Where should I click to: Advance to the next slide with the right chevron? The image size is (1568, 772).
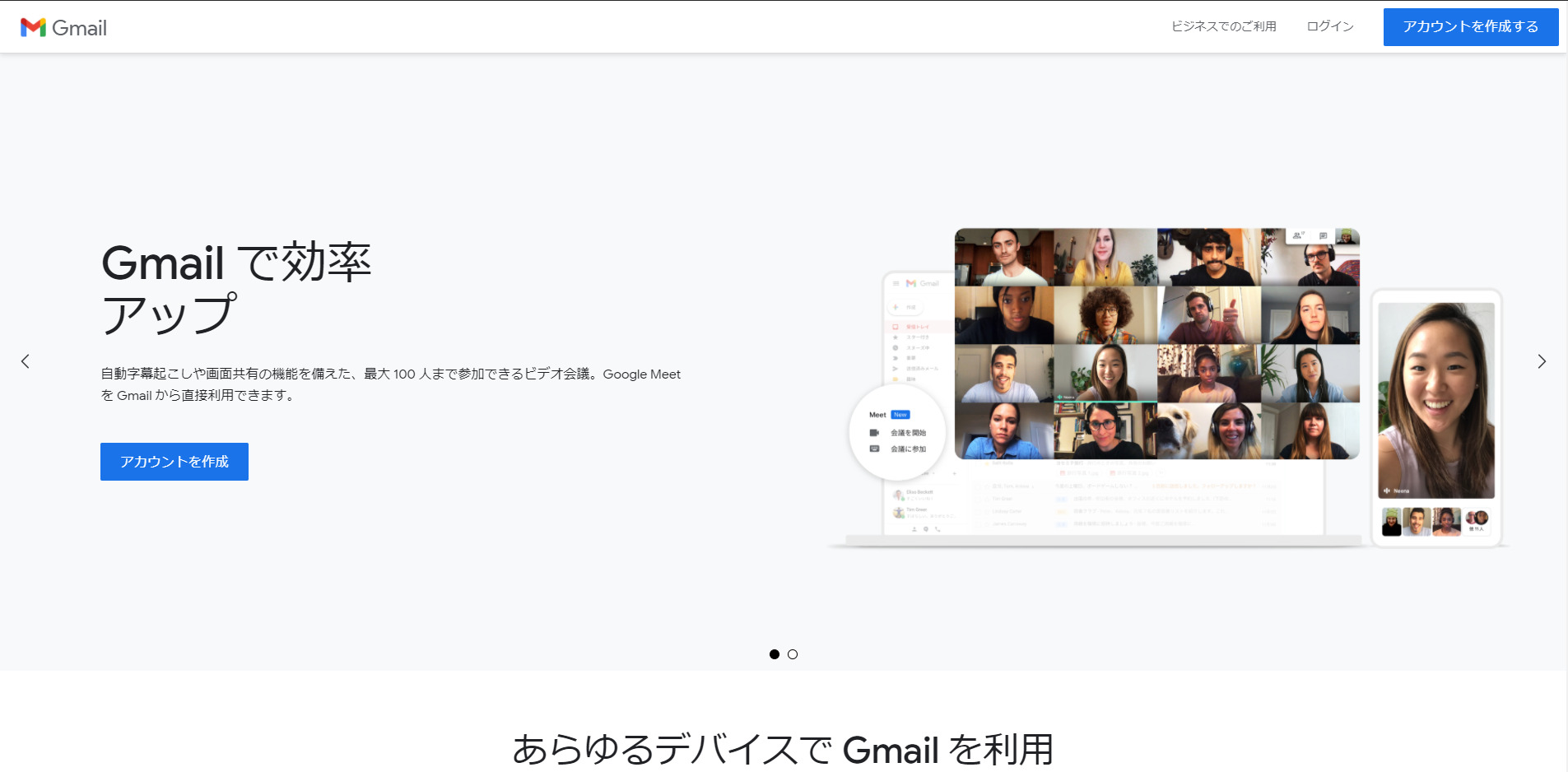point(1542,361)
